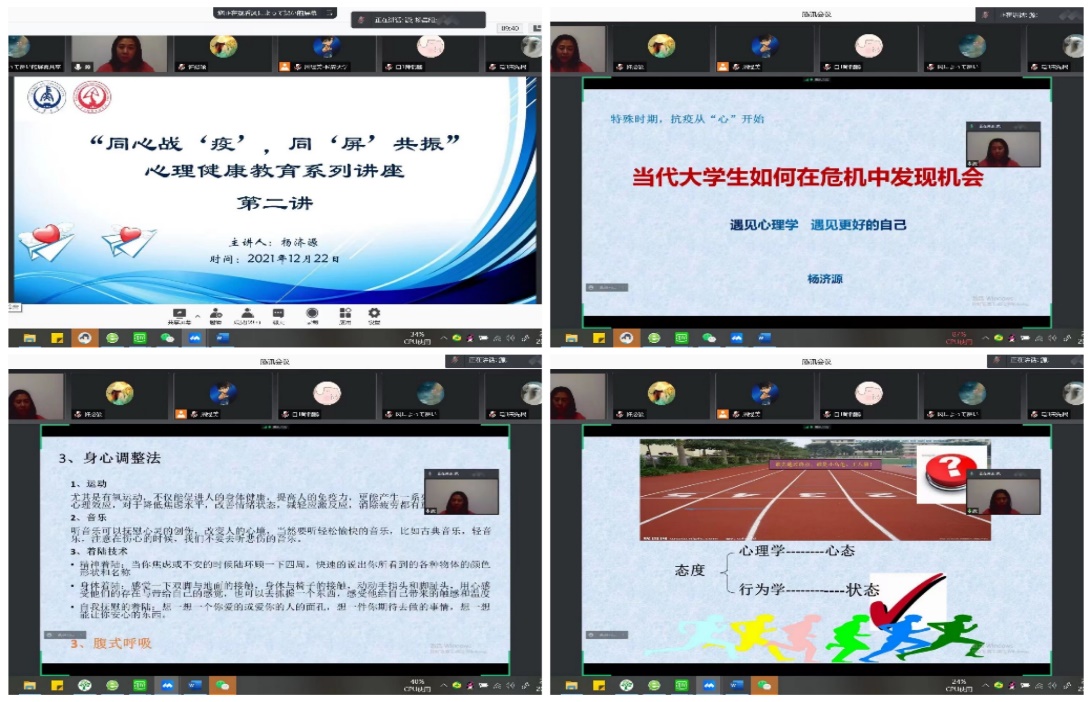
Task: Expand the tray overflow arrow below the 身心调整法 slide
Action: click(x=444, y=686)
